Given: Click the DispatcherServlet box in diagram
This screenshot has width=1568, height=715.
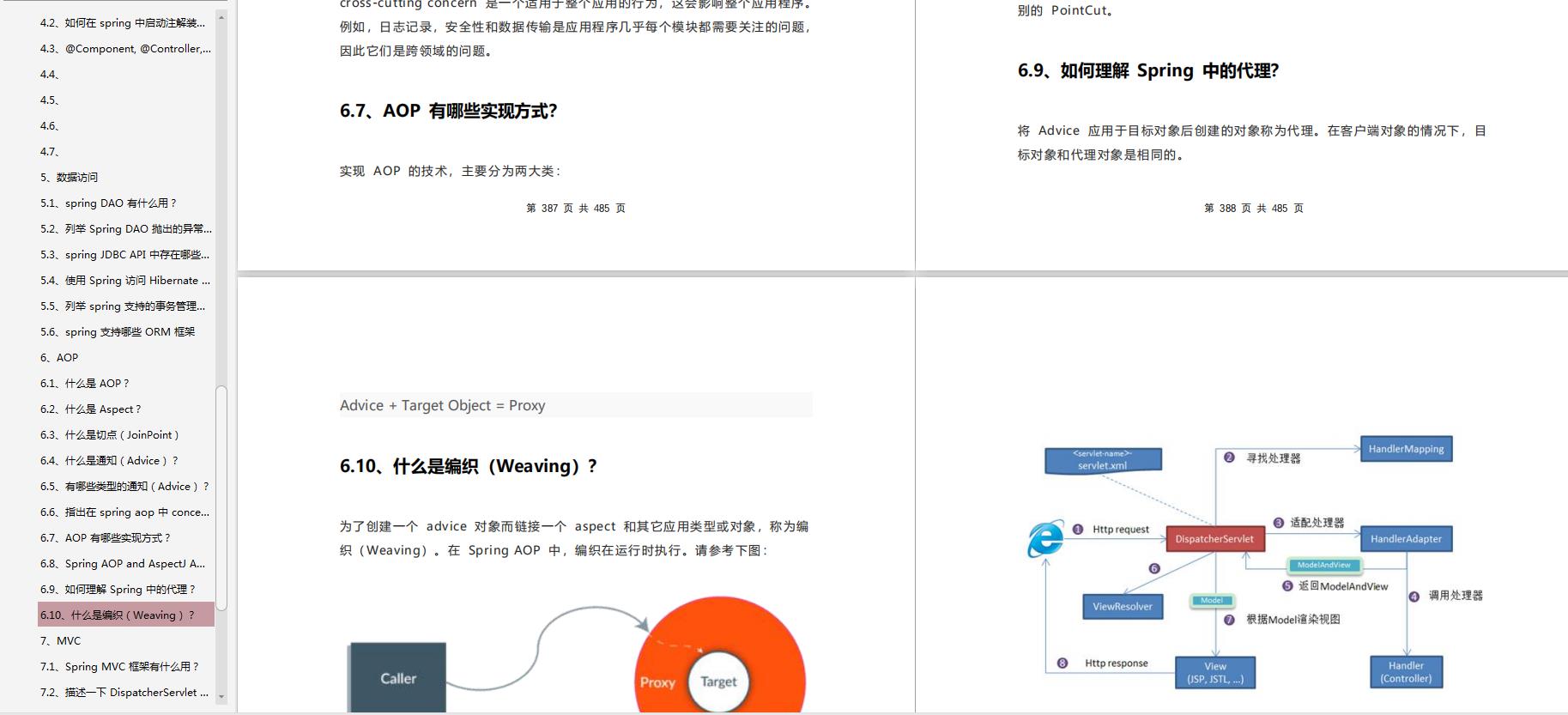Looking at the screenshot, I should coord(1214,539).
